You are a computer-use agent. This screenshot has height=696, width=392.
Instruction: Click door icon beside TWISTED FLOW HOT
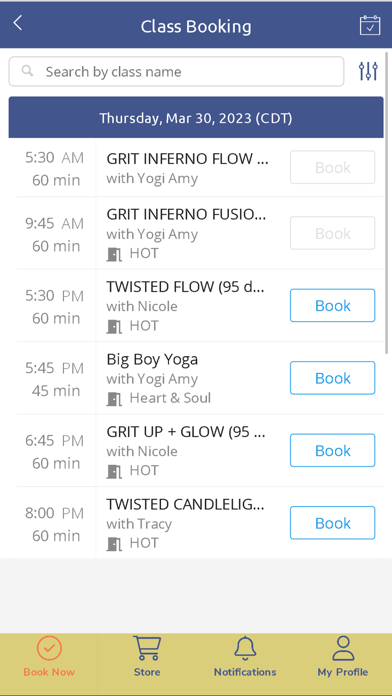114,327
